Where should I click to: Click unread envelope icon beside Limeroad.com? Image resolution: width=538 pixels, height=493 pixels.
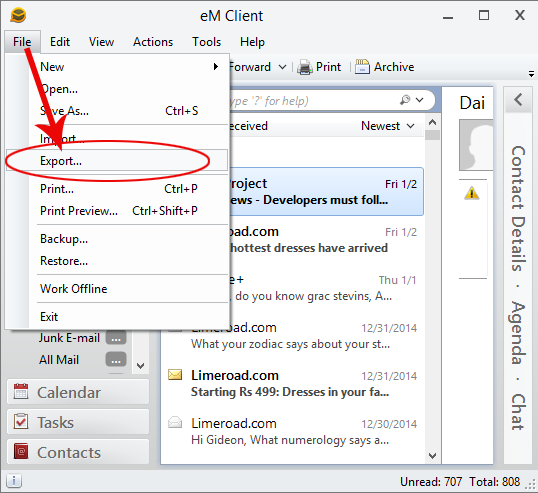click(x=175, y=375)
